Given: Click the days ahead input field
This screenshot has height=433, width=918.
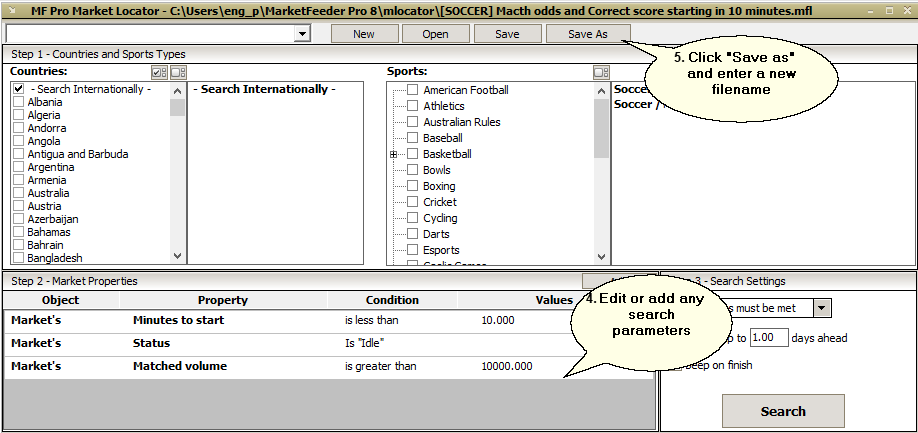Looking at the screenshot, I should (769, 338).
